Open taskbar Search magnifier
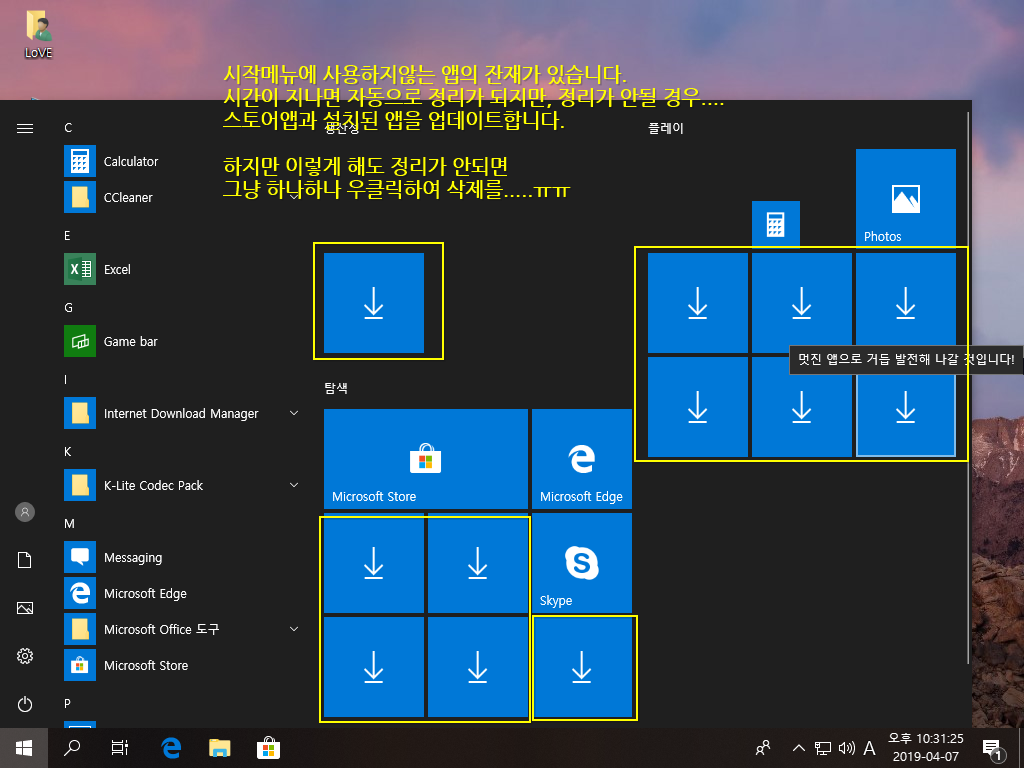Viewport: 1024px width, 768px height. [72, 748]
